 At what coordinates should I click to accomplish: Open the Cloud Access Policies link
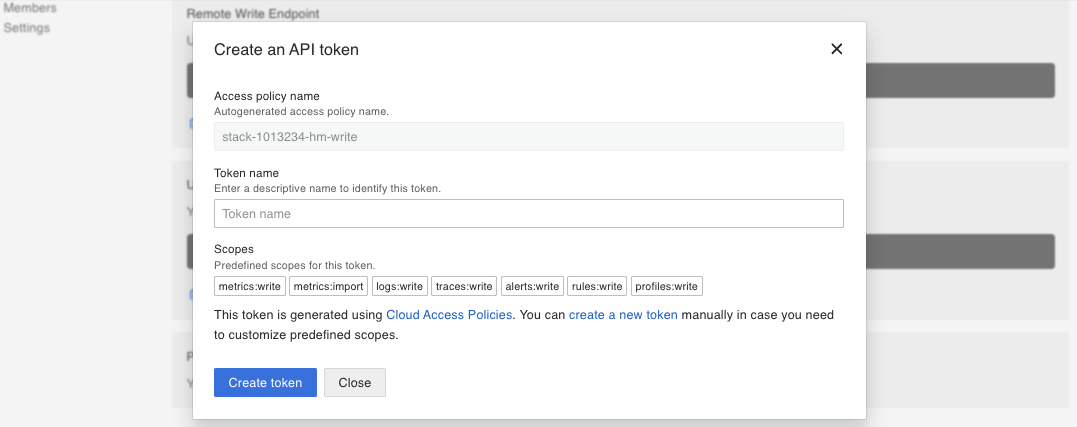(449, 315)
